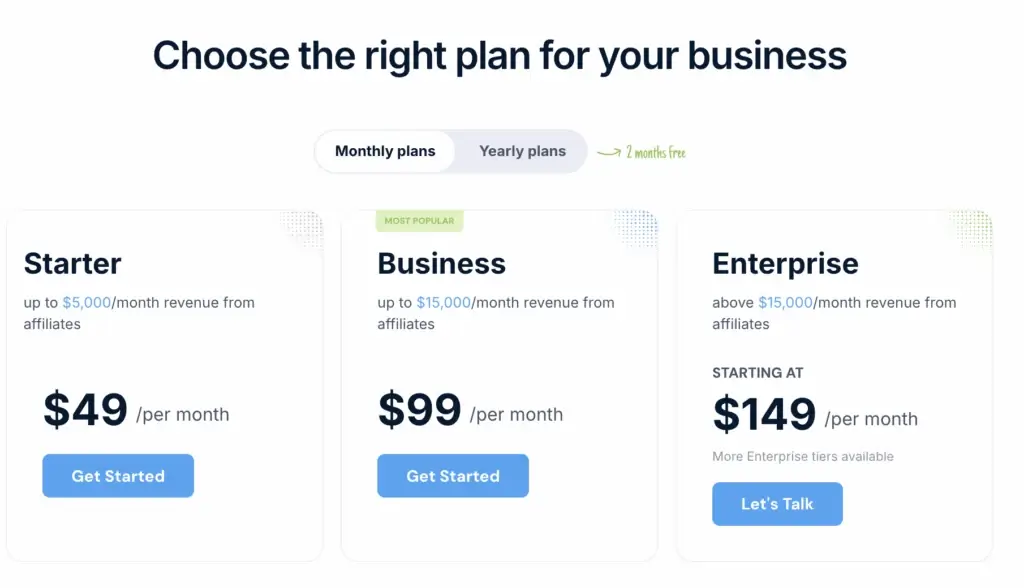Viewport: 1024px width, 588px height.
Task: Select the Starter plan title
Action: pyautogui.click(x=72, y=263)
